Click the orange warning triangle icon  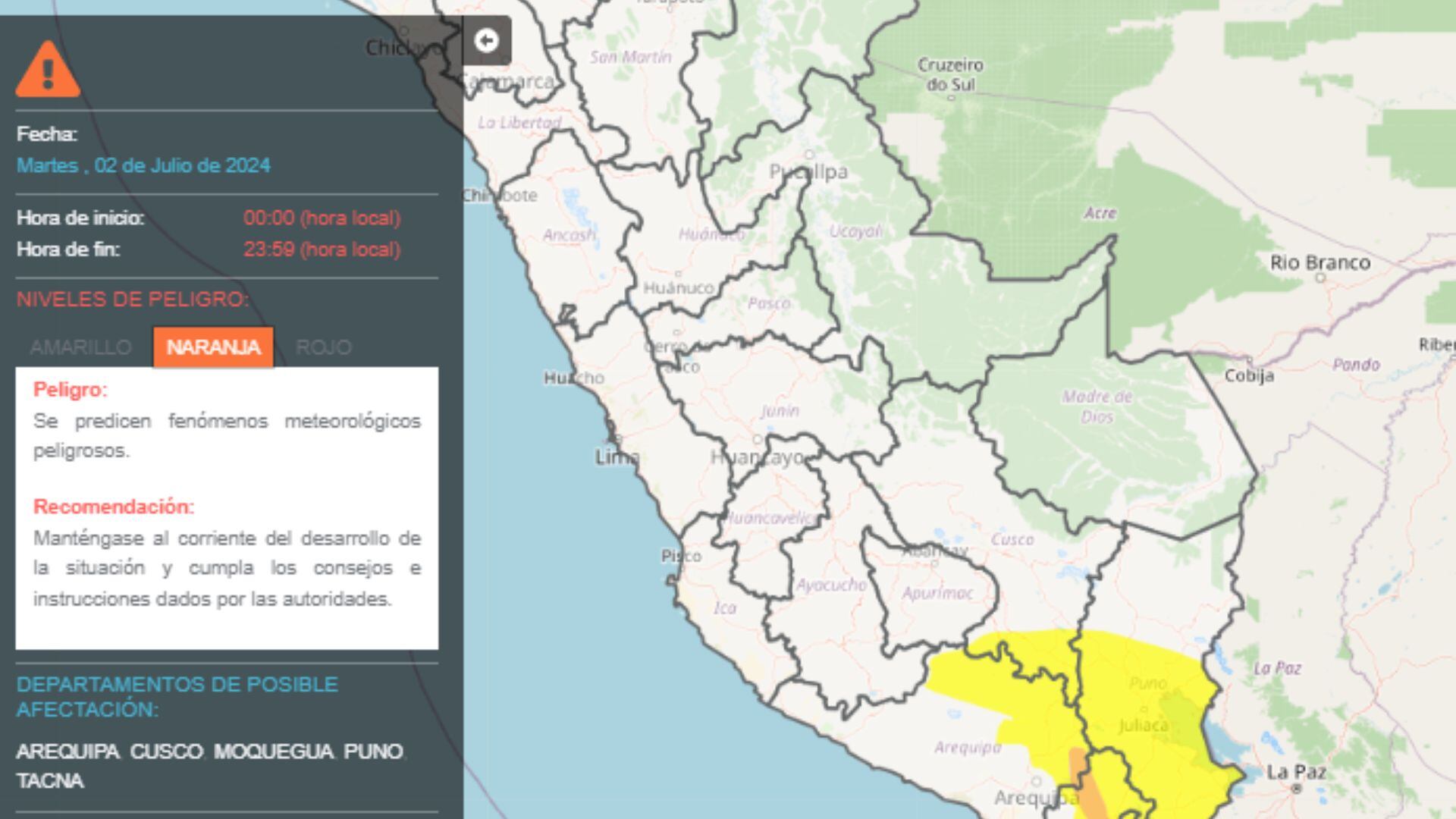coord(48,69)
